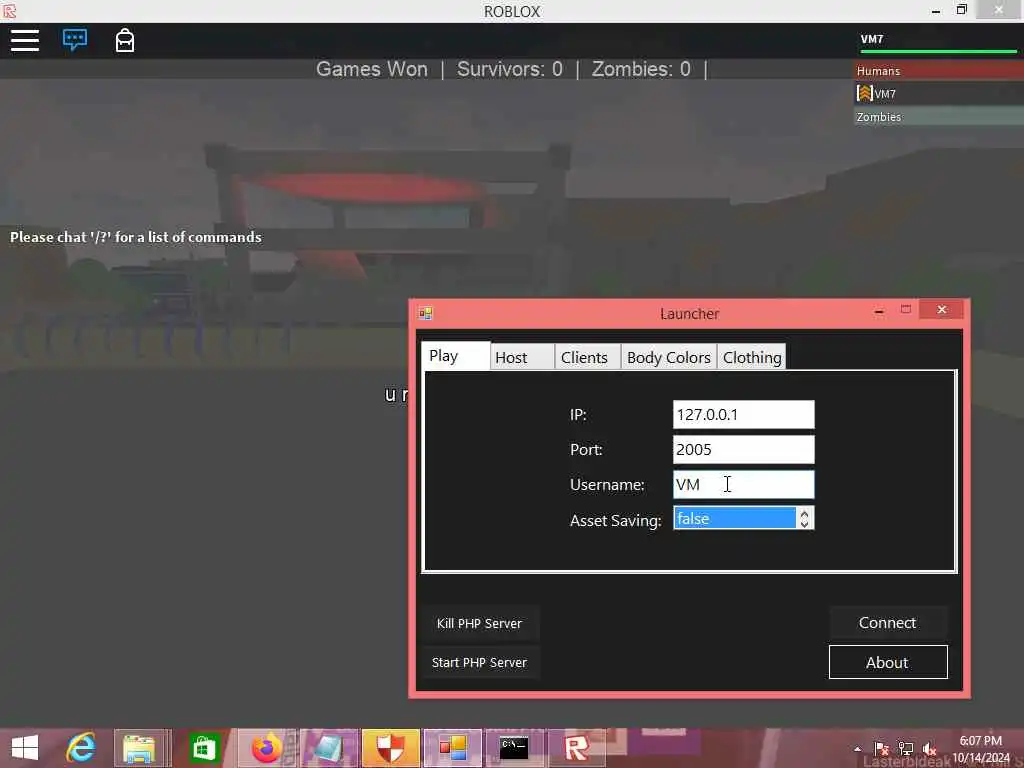This screenshot has width=1024, height=768.
Task: Click the Port input field
Action: 743,449
